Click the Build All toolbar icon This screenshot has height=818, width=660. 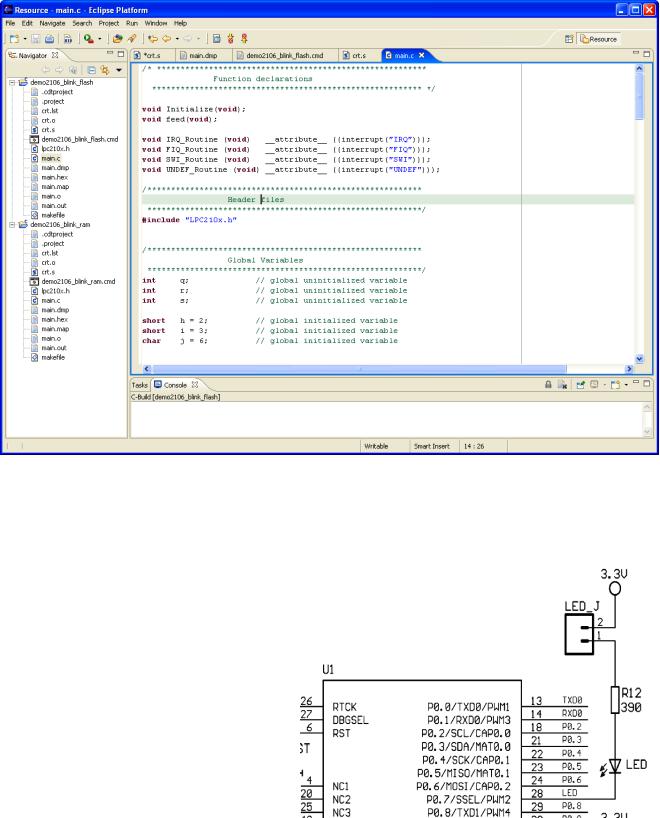68,39
